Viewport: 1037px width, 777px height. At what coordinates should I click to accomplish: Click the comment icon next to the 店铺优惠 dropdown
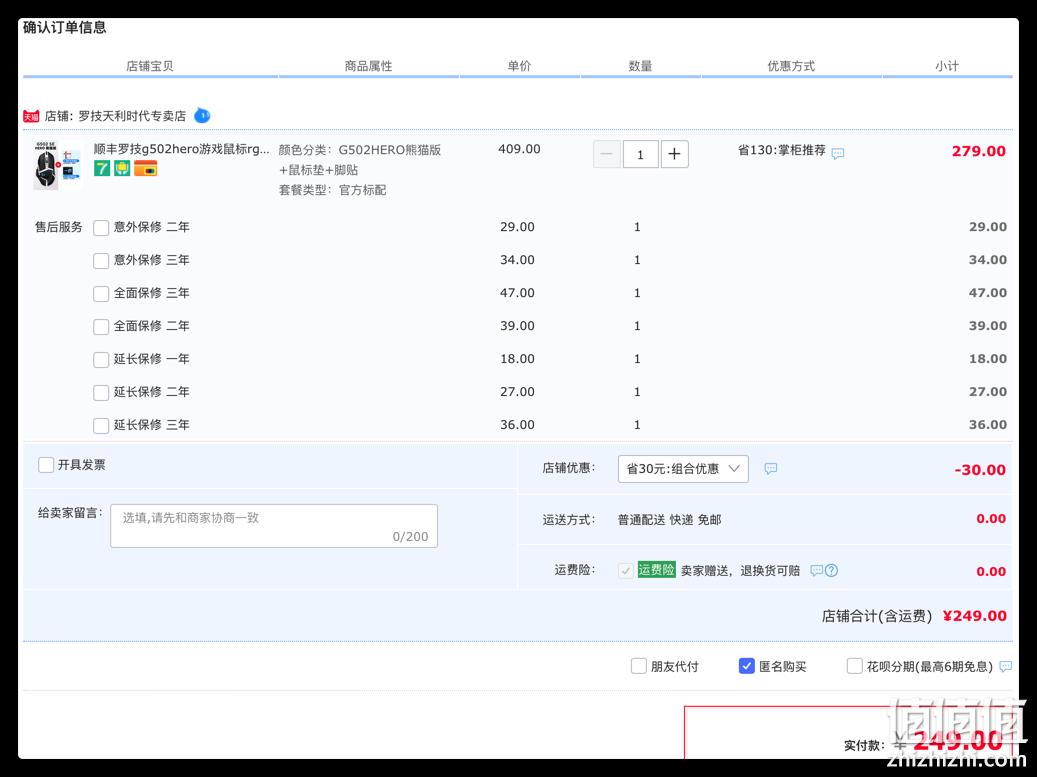tap(770, 469)
